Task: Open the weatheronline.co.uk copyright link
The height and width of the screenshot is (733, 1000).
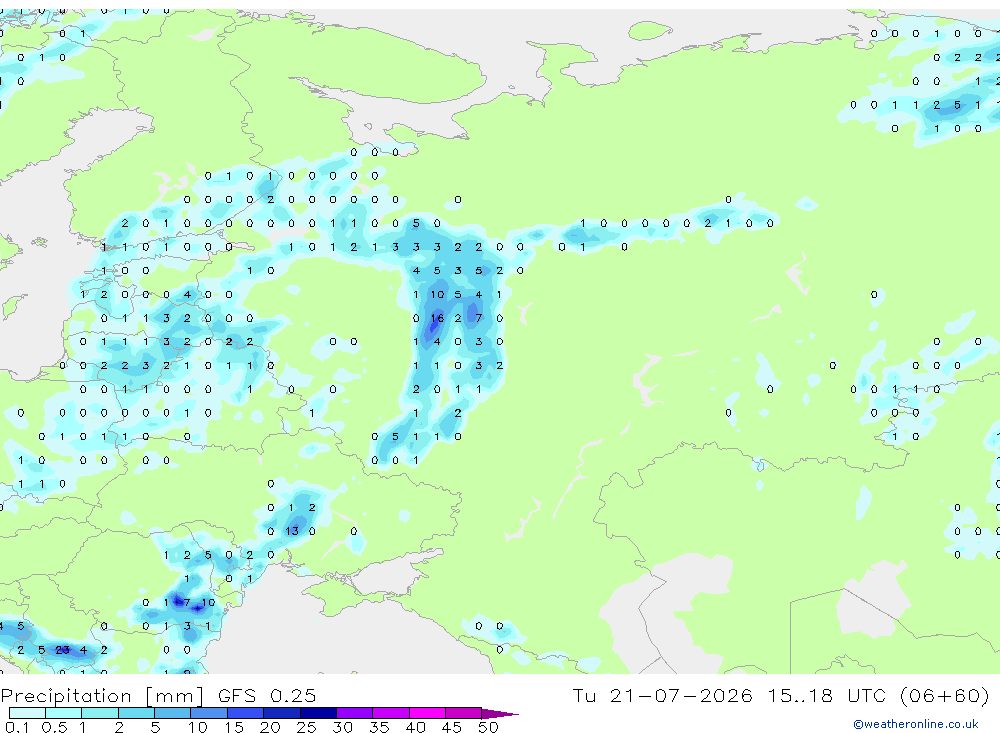Action: click(x=915, y=723)
